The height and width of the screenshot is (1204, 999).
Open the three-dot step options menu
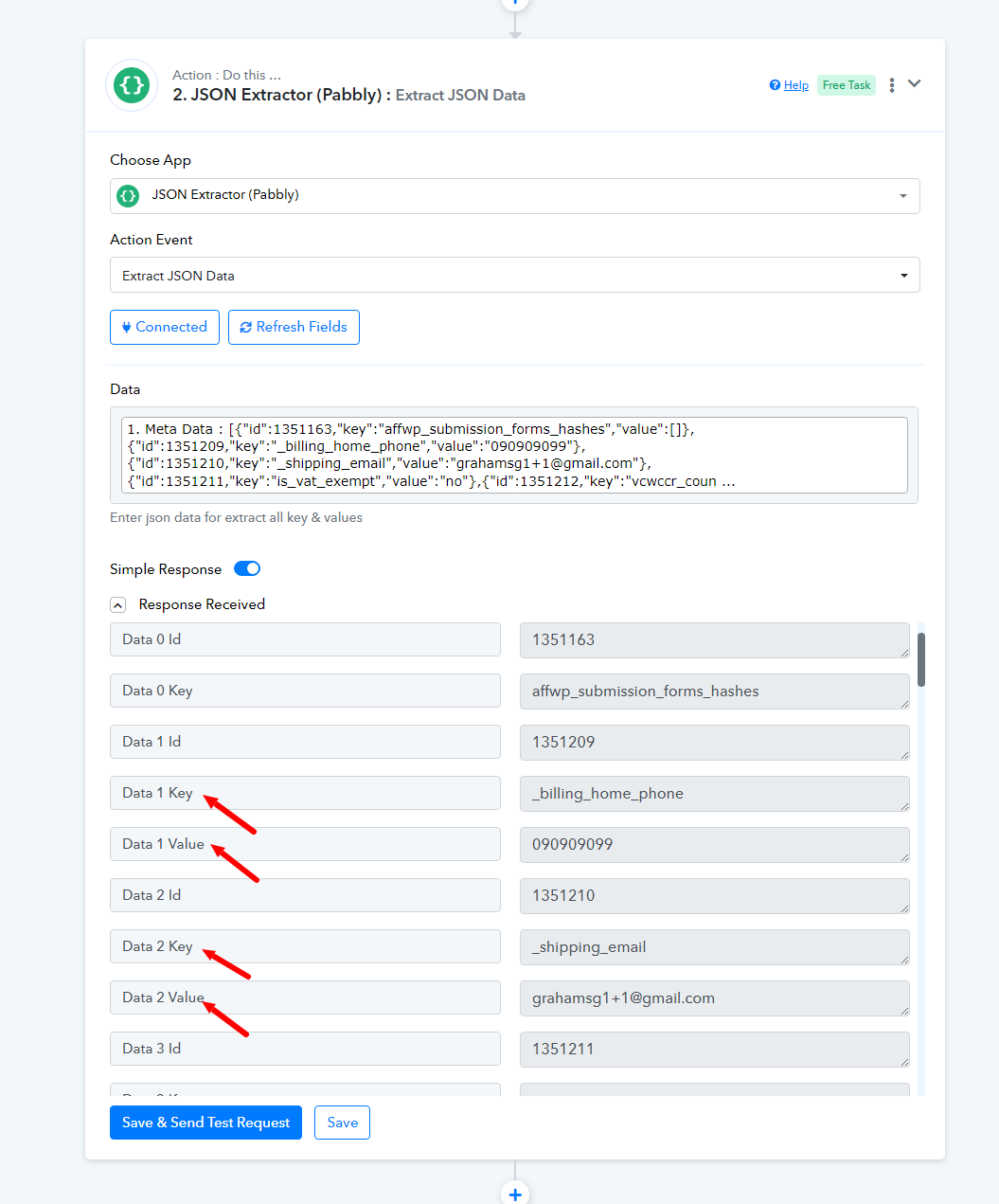(x=891, y=85)
